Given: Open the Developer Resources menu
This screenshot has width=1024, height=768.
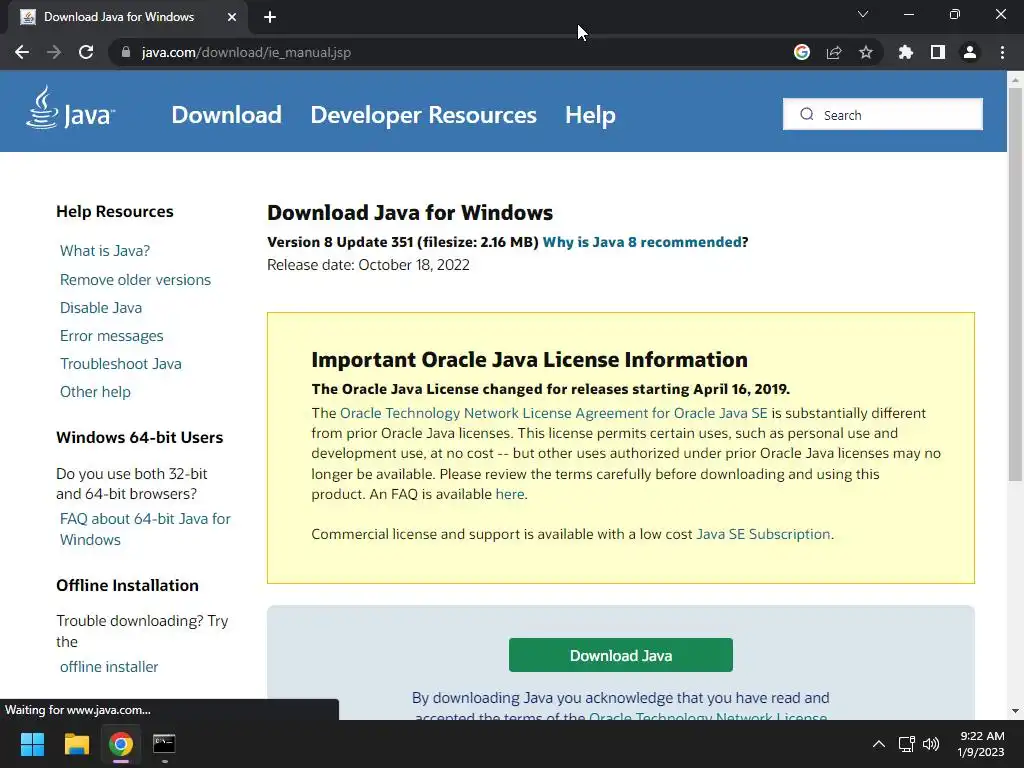Looking at the screenshot, I should 423,115.
